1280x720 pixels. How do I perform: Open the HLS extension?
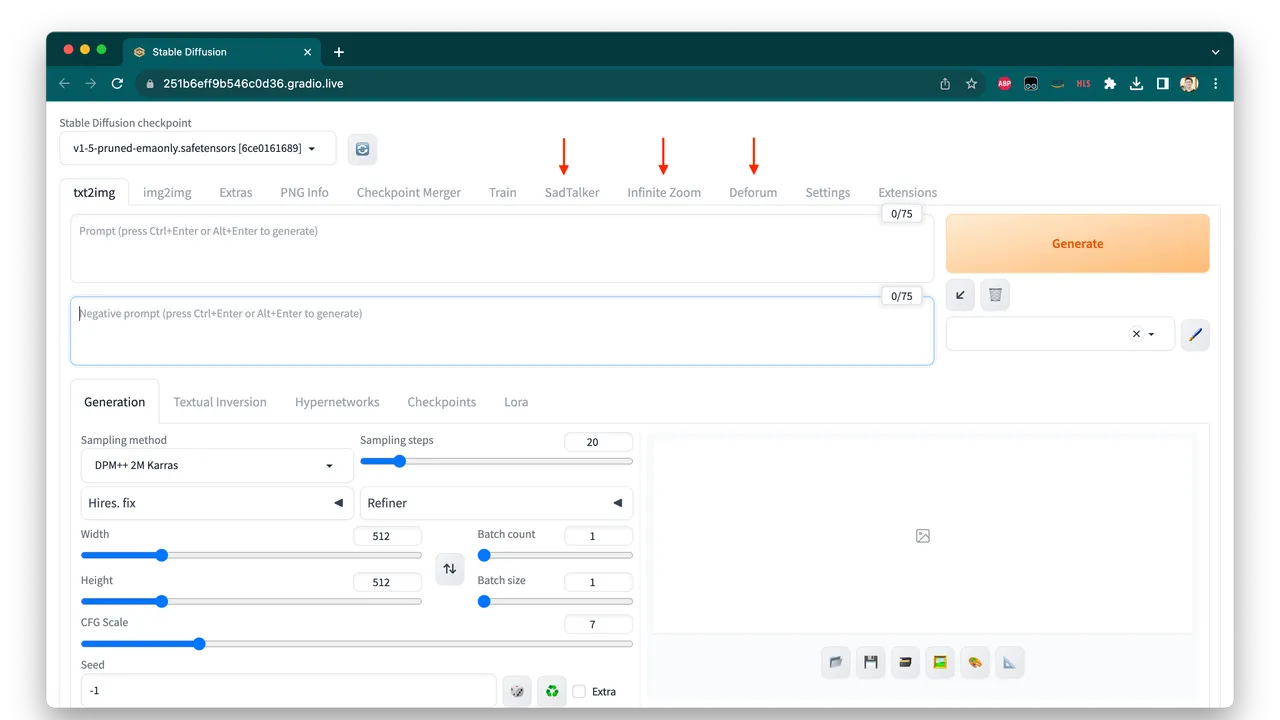coord(1083,84)
